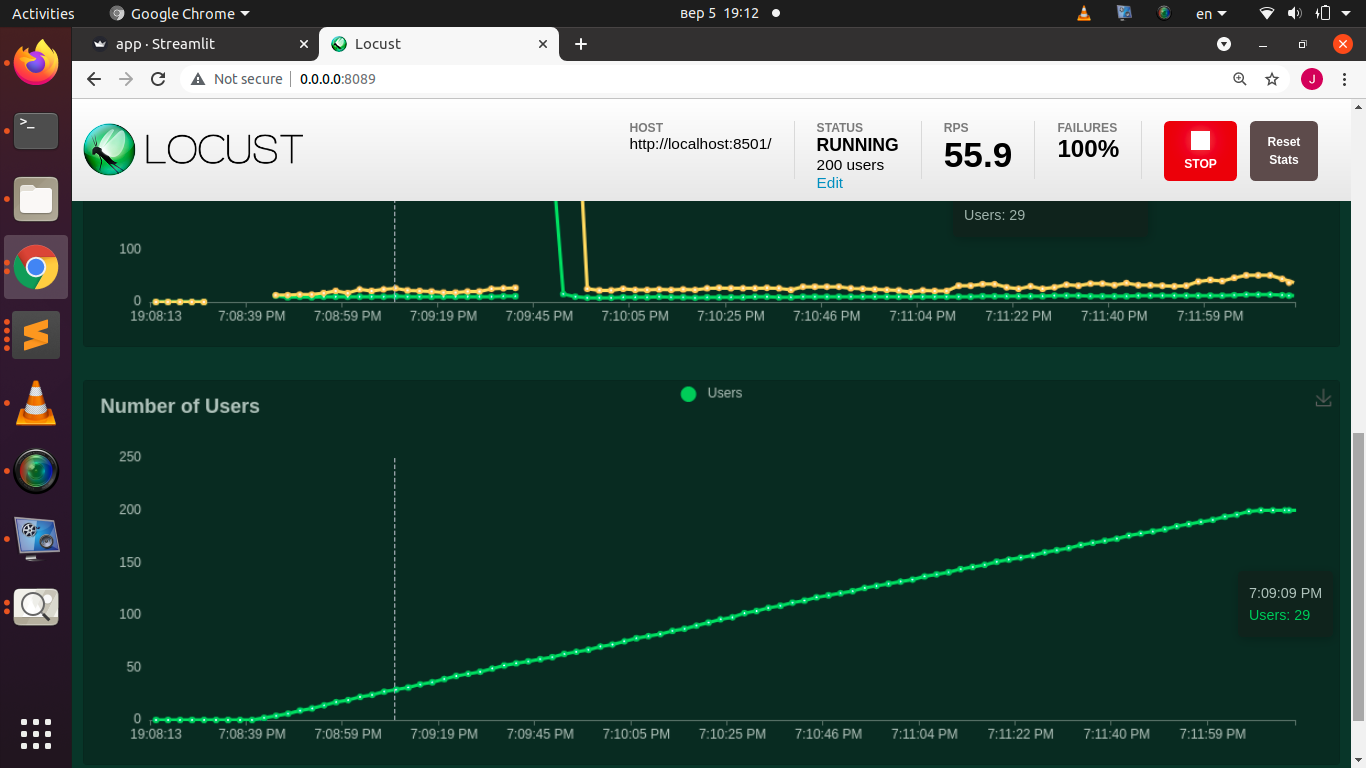1366x768 pixels.
Task: Open the en keyboard language dropdown
Action: coord(1210,14)
